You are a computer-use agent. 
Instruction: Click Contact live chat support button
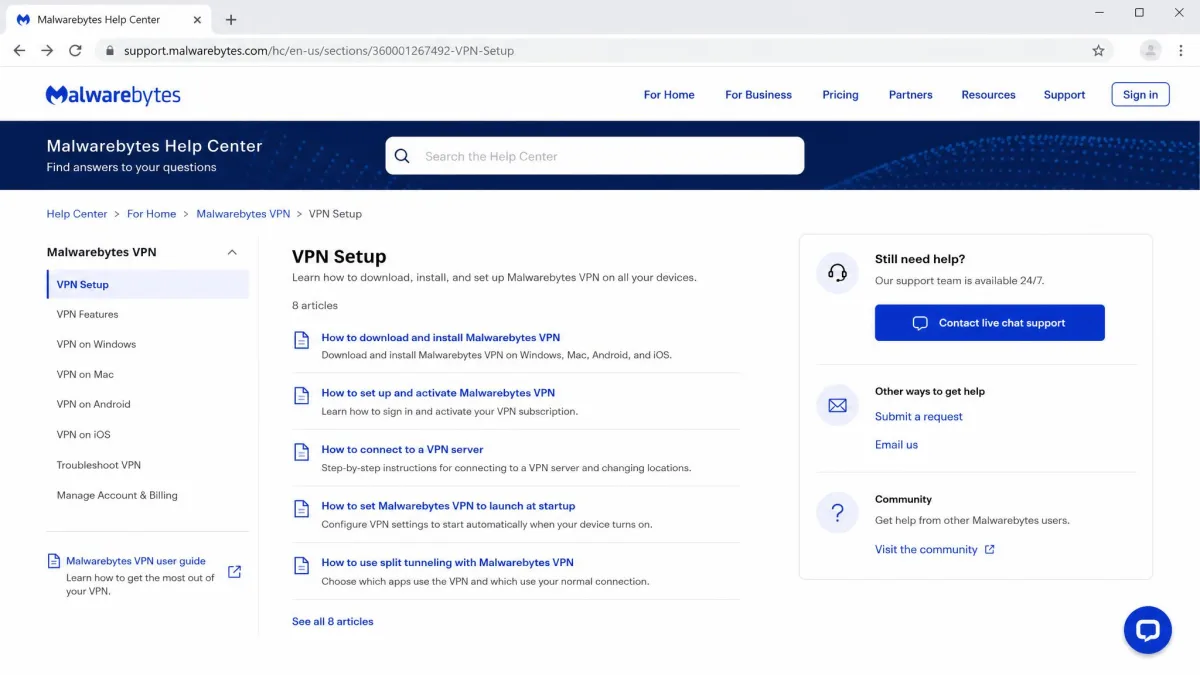pos(990,323)
